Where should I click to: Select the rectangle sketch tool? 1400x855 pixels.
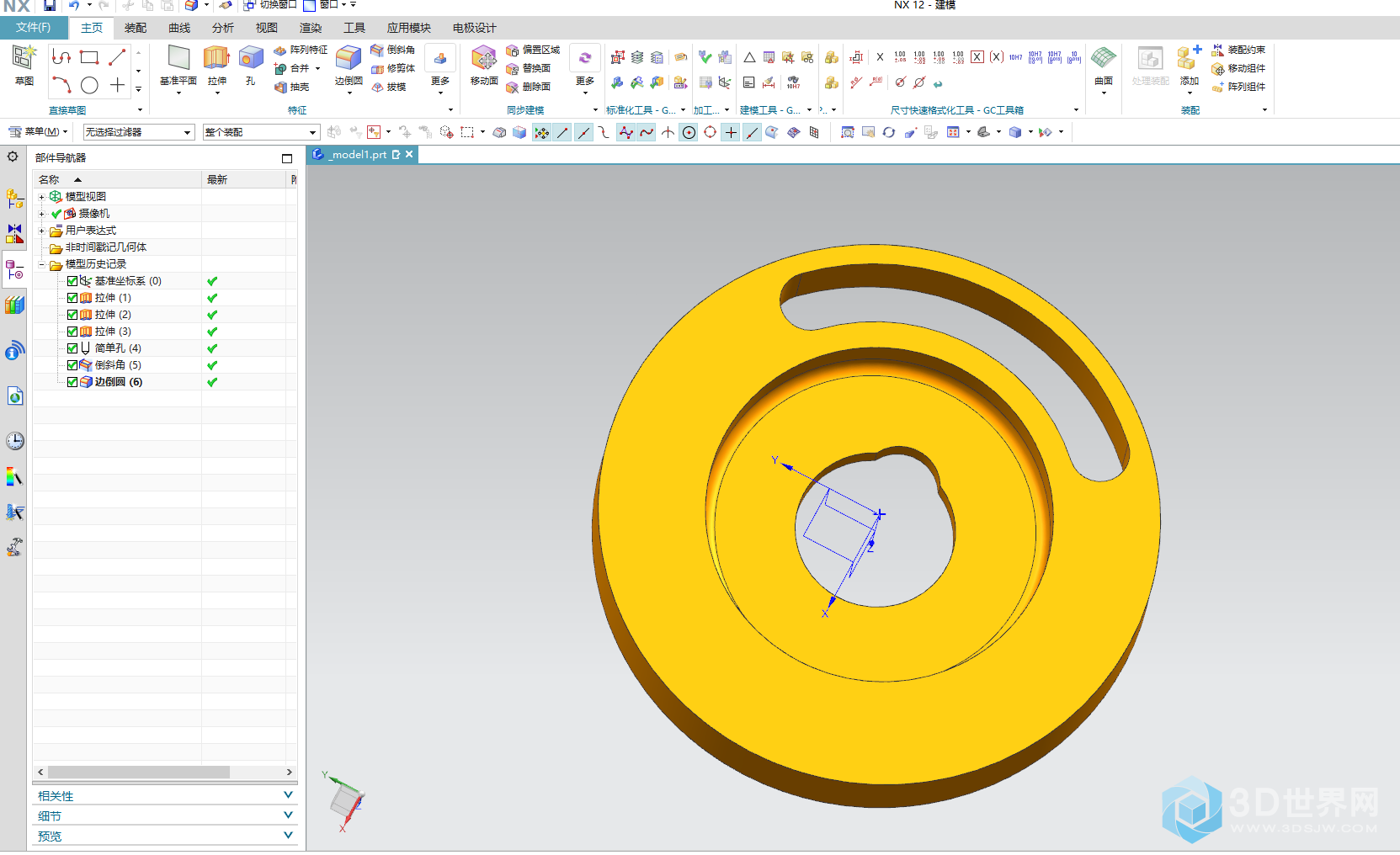89,57
